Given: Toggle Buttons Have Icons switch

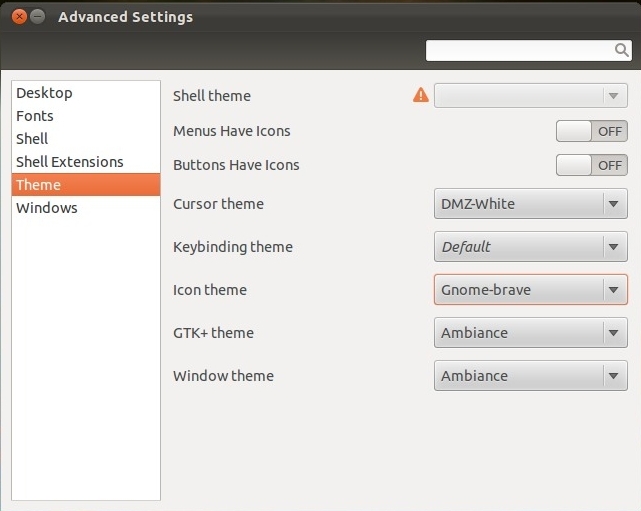Looking at the screenshot, I should [x=592, y=165].
